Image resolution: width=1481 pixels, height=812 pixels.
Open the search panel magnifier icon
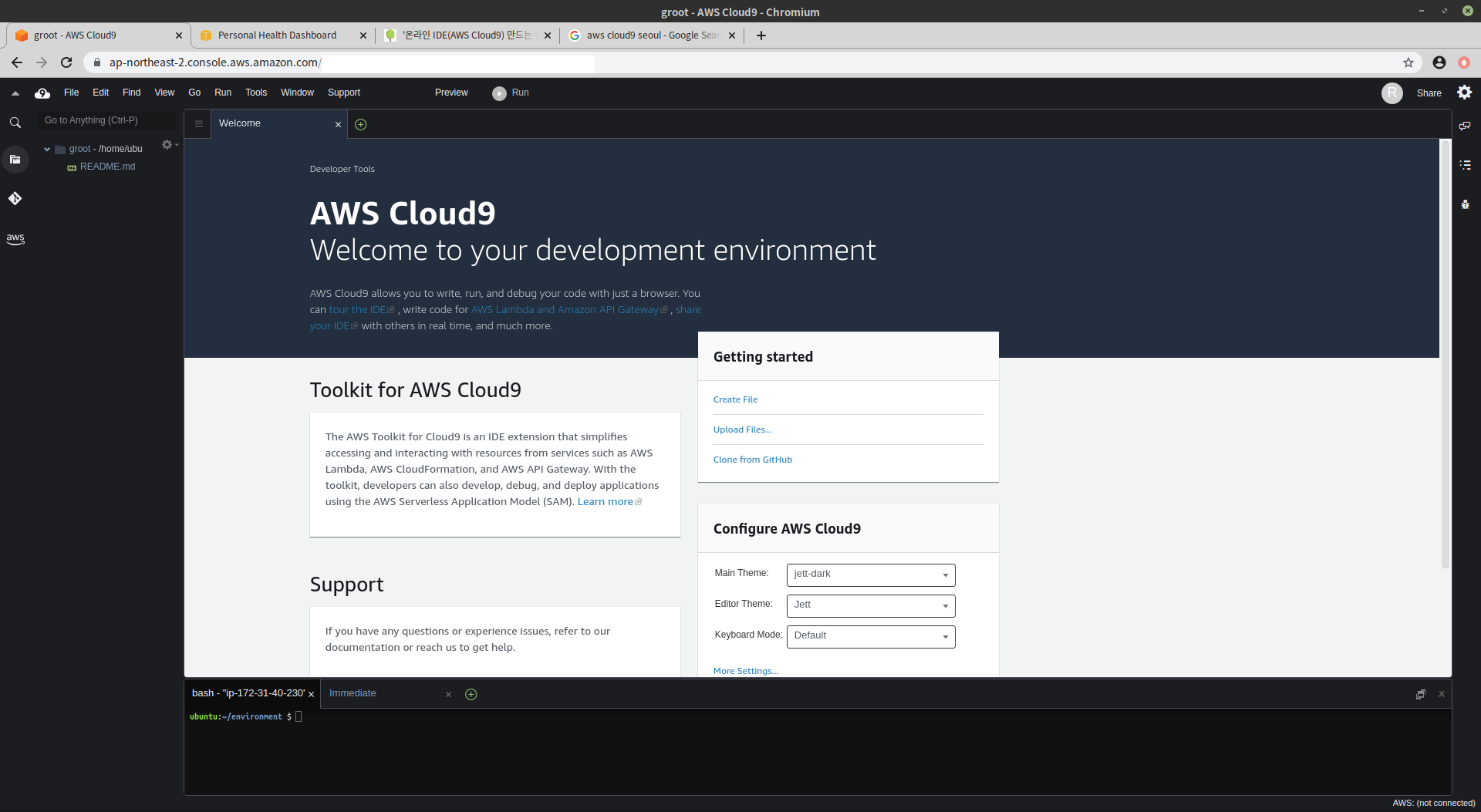pyautogui.click(x=15, y=123)
